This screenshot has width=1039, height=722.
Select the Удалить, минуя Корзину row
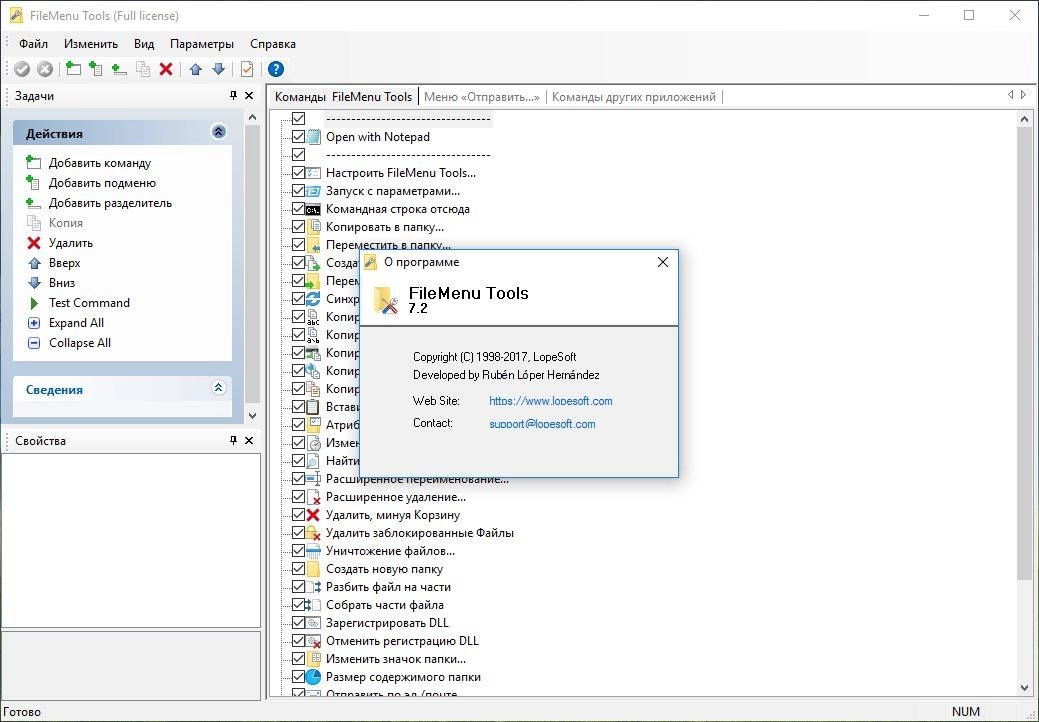pyautogui.click(x=393, y=515)
